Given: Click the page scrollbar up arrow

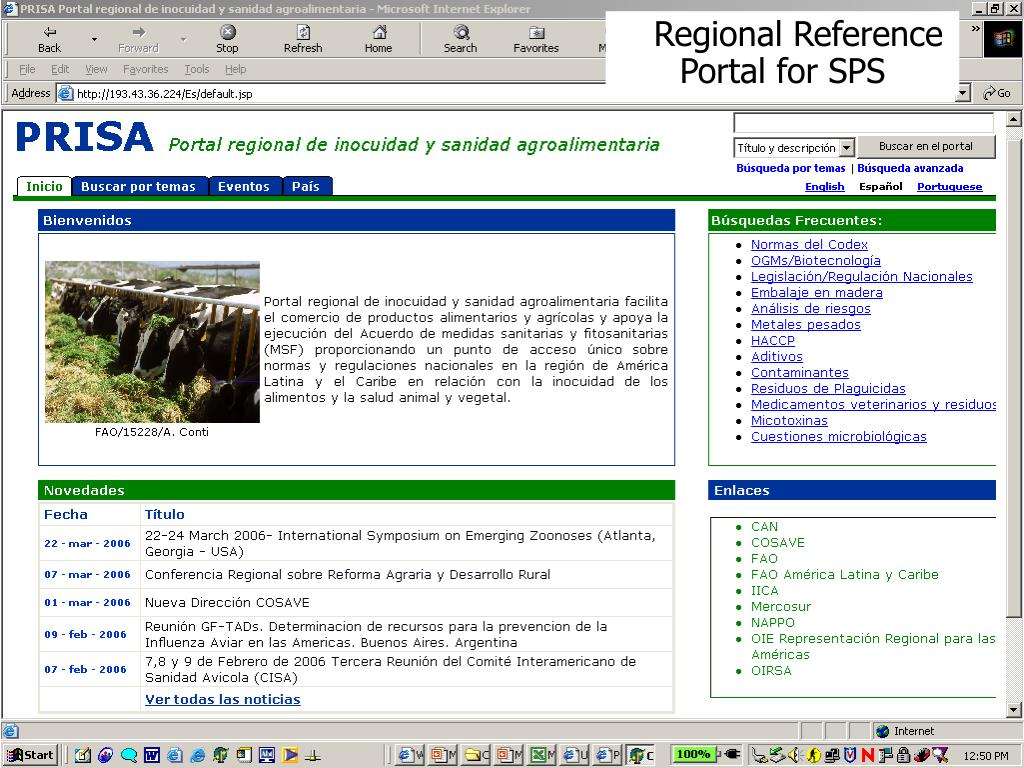Looking at the screenshot, I should pyautogui.click(x=1013, y=119).
